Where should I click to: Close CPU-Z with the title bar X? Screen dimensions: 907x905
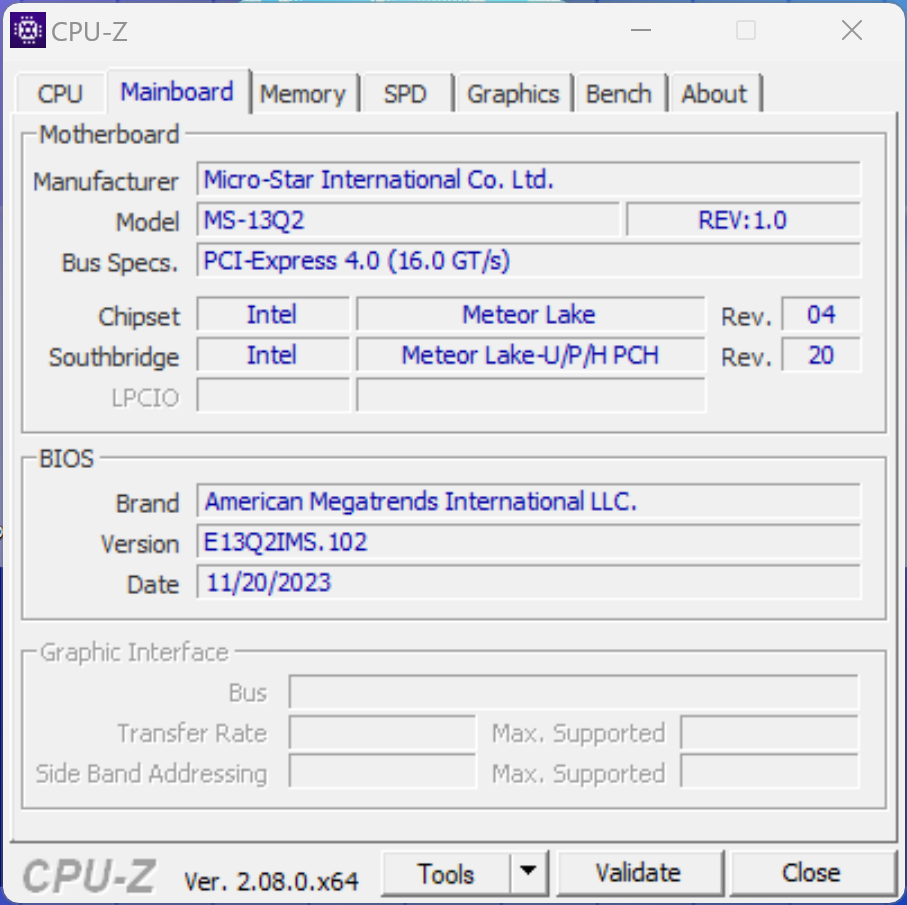(852, 30)
